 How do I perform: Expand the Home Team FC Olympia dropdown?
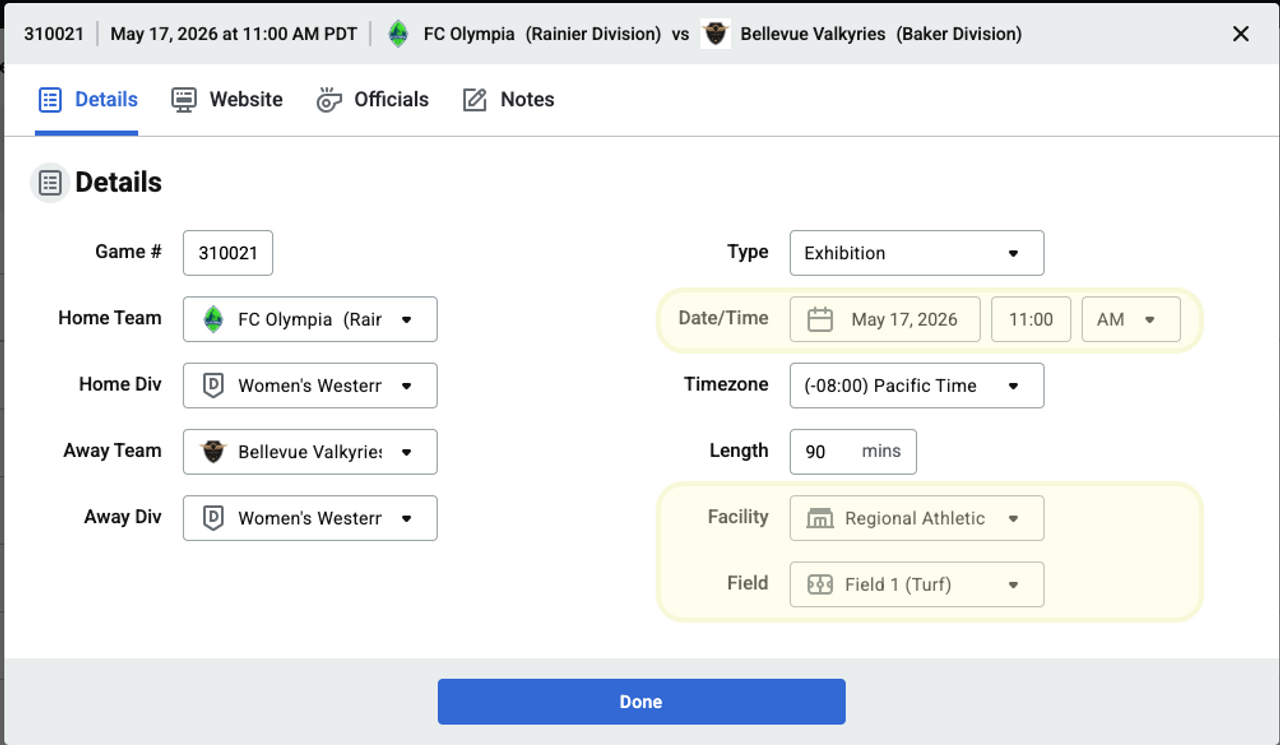click(310, 319)
